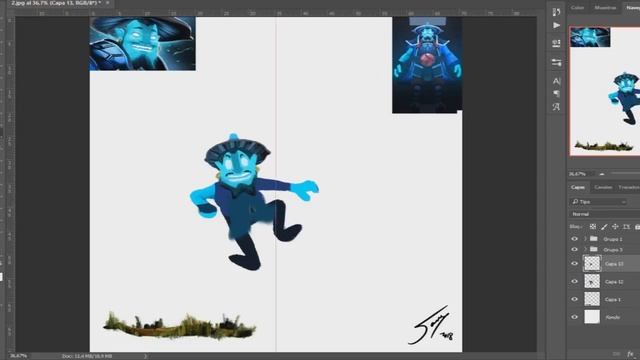Click the status bar zoom percentage field
This screenshot has height=360, width=640.
click(18, 356)
